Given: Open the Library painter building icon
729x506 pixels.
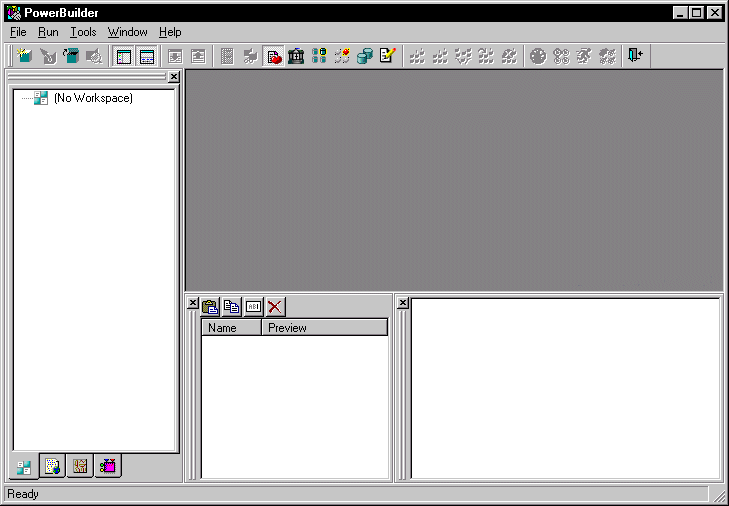Looking at the screenshot, I should coord(296,56).
